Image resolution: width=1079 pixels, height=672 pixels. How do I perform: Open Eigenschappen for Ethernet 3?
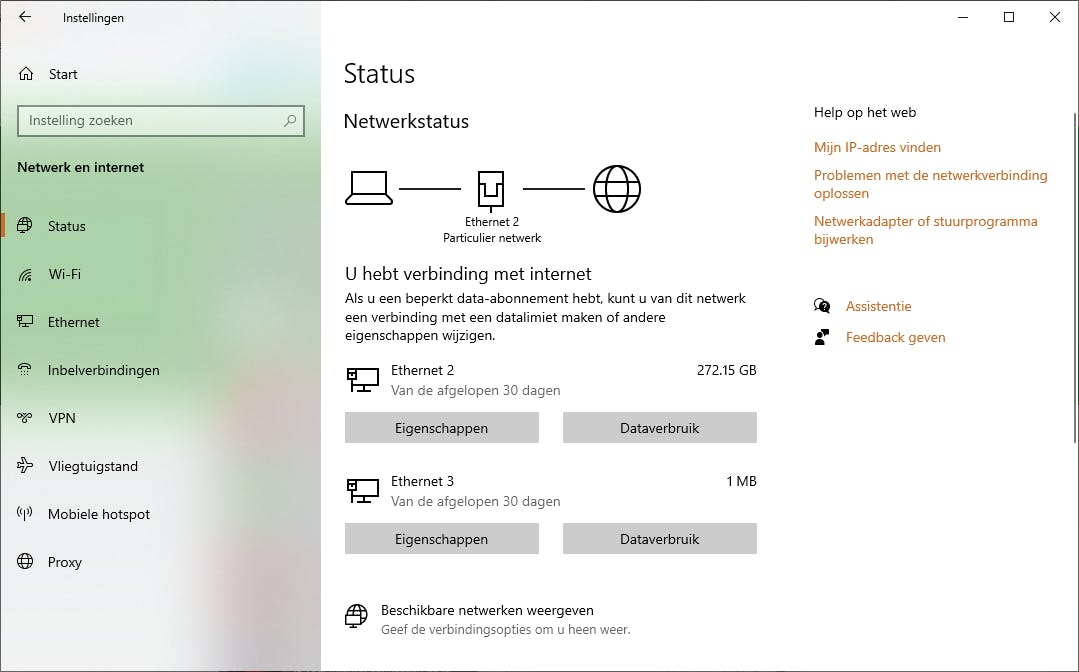[x=441, y=539]
